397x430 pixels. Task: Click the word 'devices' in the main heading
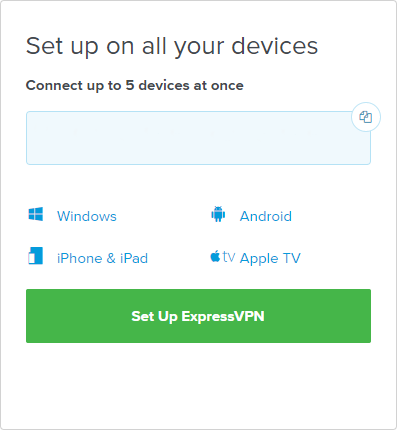(275, 46)
